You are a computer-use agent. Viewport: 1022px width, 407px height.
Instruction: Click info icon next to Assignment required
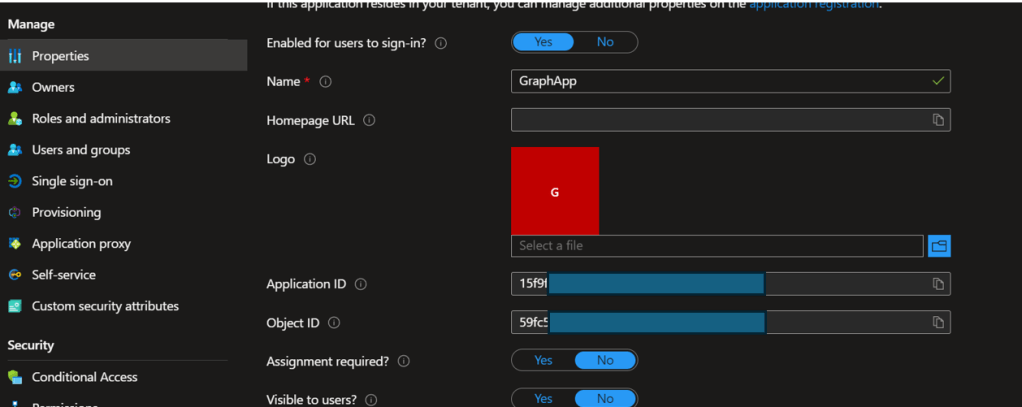click(x=404, y=360)
